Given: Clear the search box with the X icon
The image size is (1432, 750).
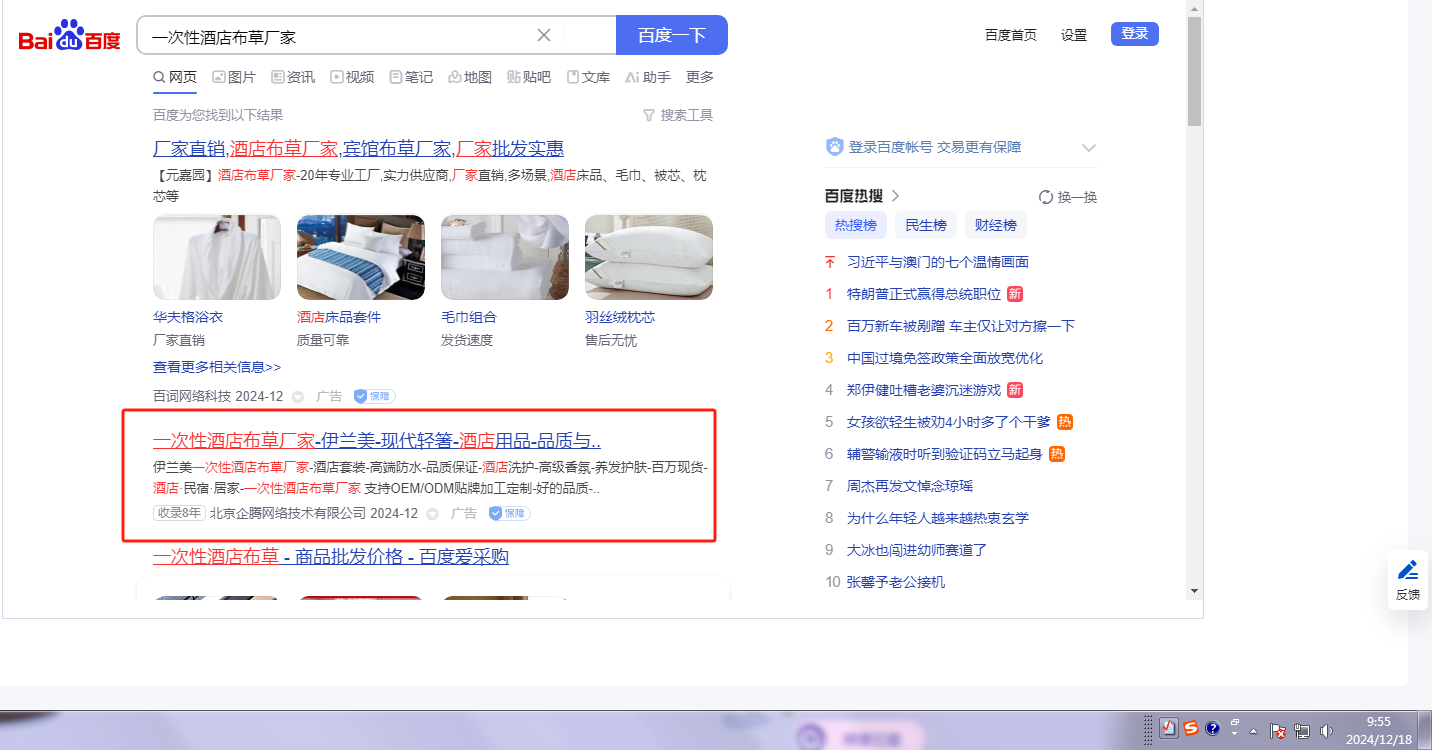Looking at the screenshot, I should [544, 35].
